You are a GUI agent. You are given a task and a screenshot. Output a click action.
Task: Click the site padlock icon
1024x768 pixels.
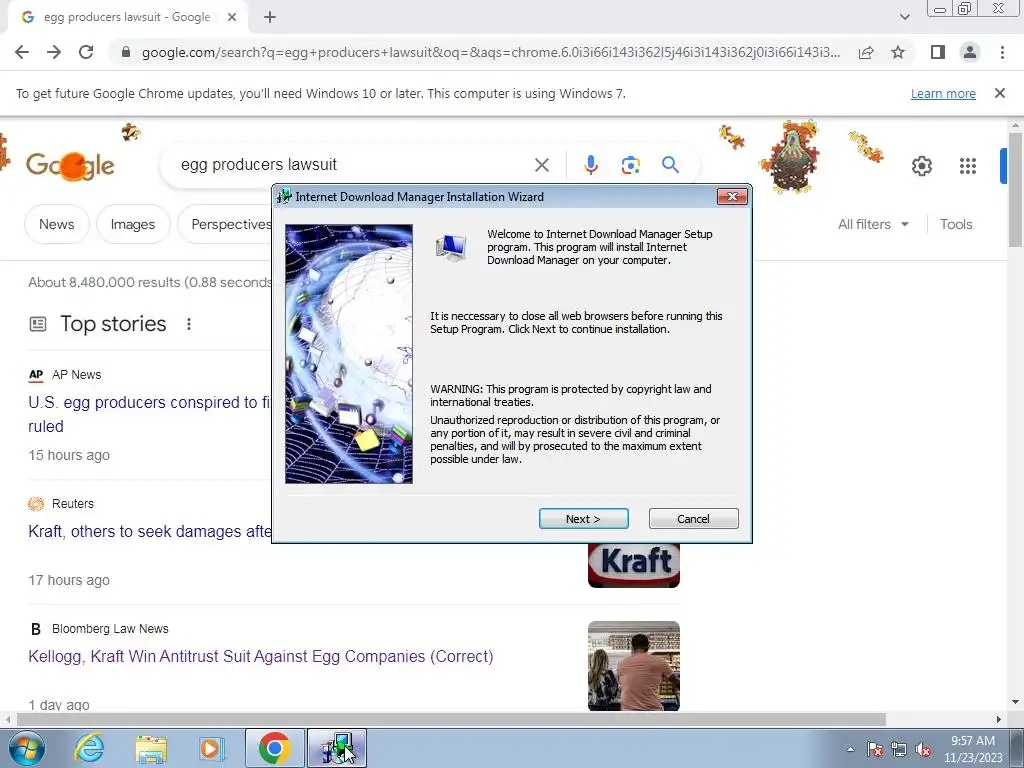pyautogui.click(x=126, y=52)
